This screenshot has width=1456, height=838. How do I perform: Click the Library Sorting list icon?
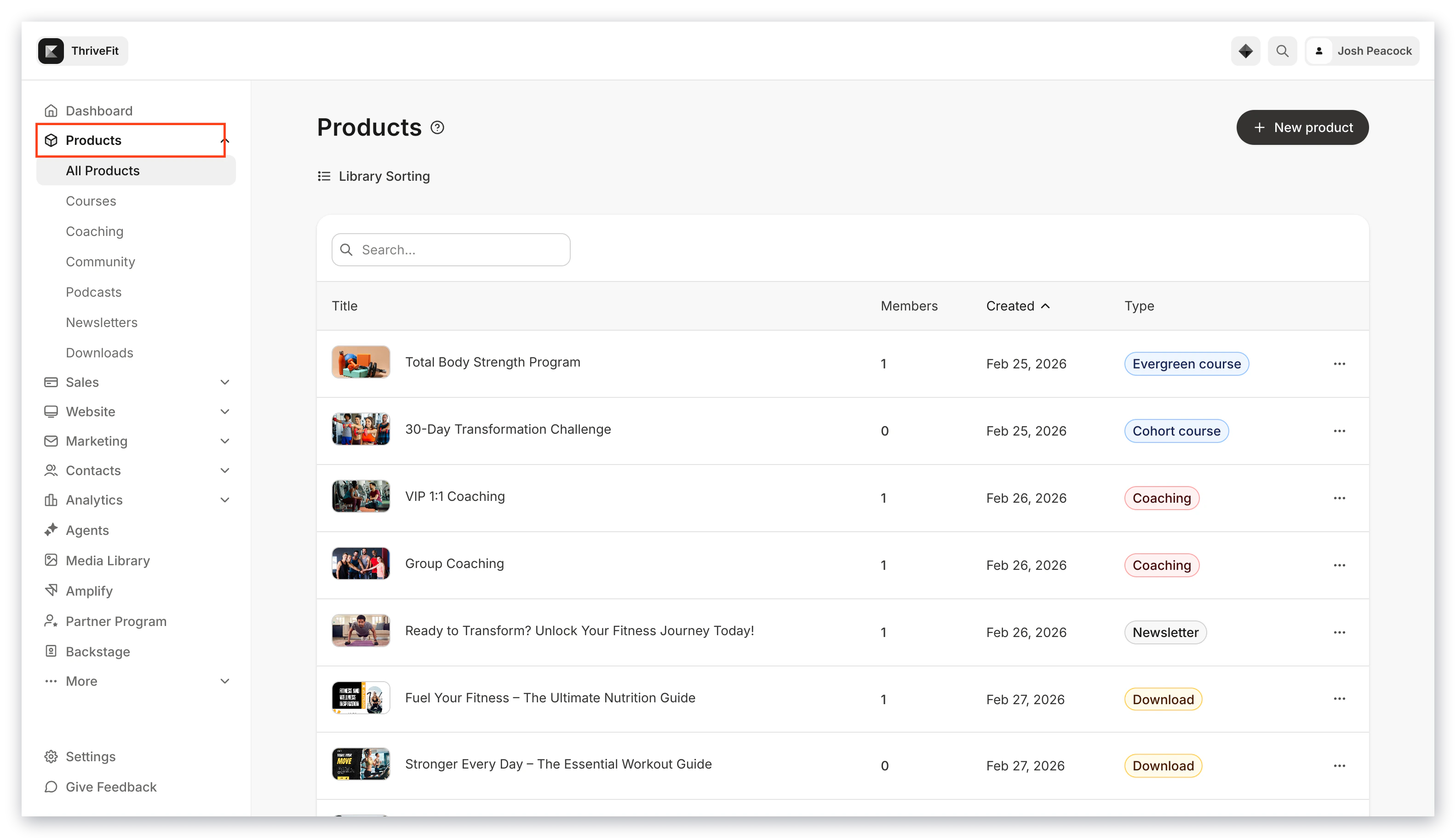(324, 176)
